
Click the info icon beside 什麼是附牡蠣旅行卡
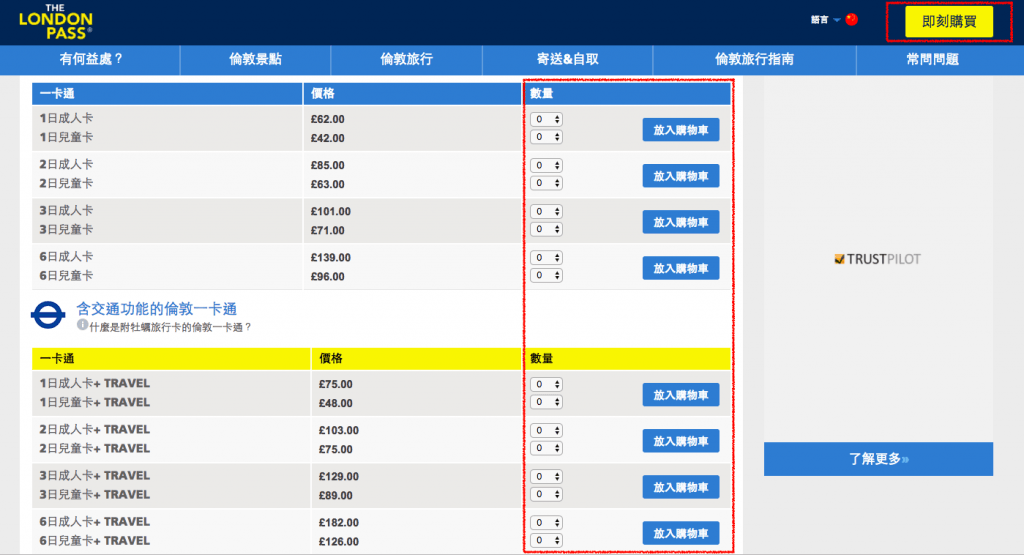tap(82, 325)
